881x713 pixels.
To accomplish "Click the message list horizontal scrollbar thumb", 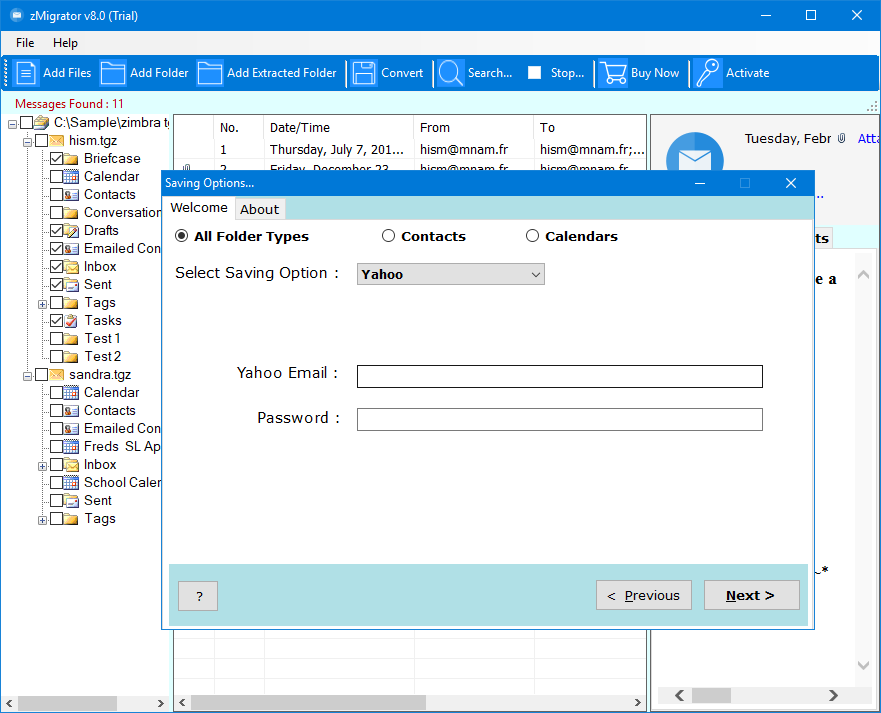I will coord(308,702).
